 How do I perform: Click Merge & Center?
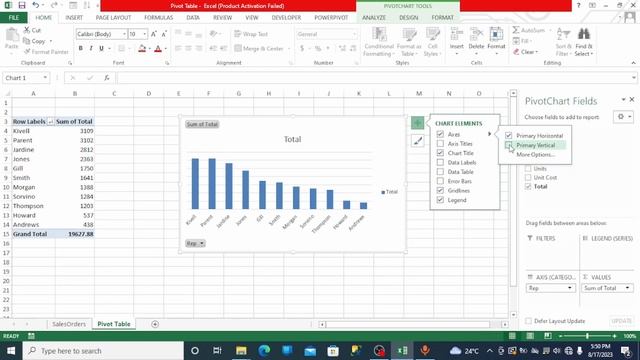(260, 49)
